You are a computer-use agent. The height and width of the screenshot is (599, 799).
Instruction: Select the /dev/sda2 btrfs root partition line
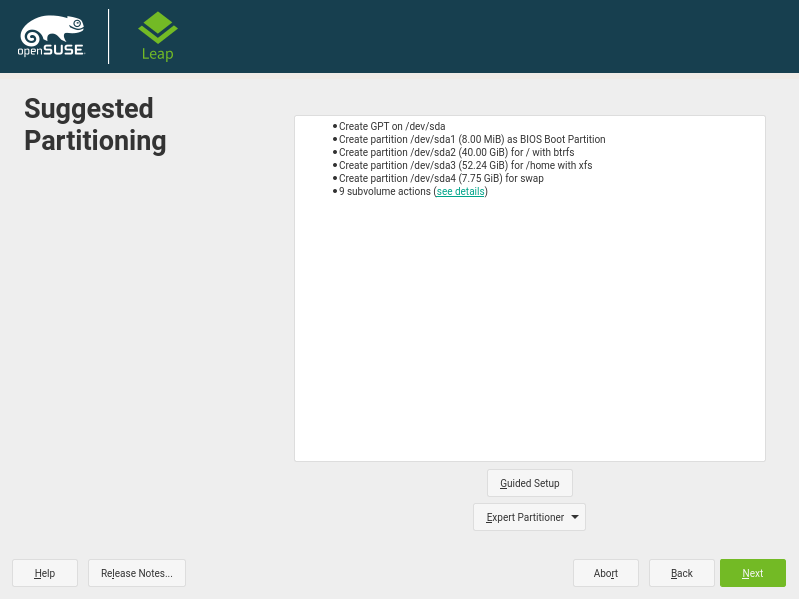pyautogui.click(x=457, y=152)
